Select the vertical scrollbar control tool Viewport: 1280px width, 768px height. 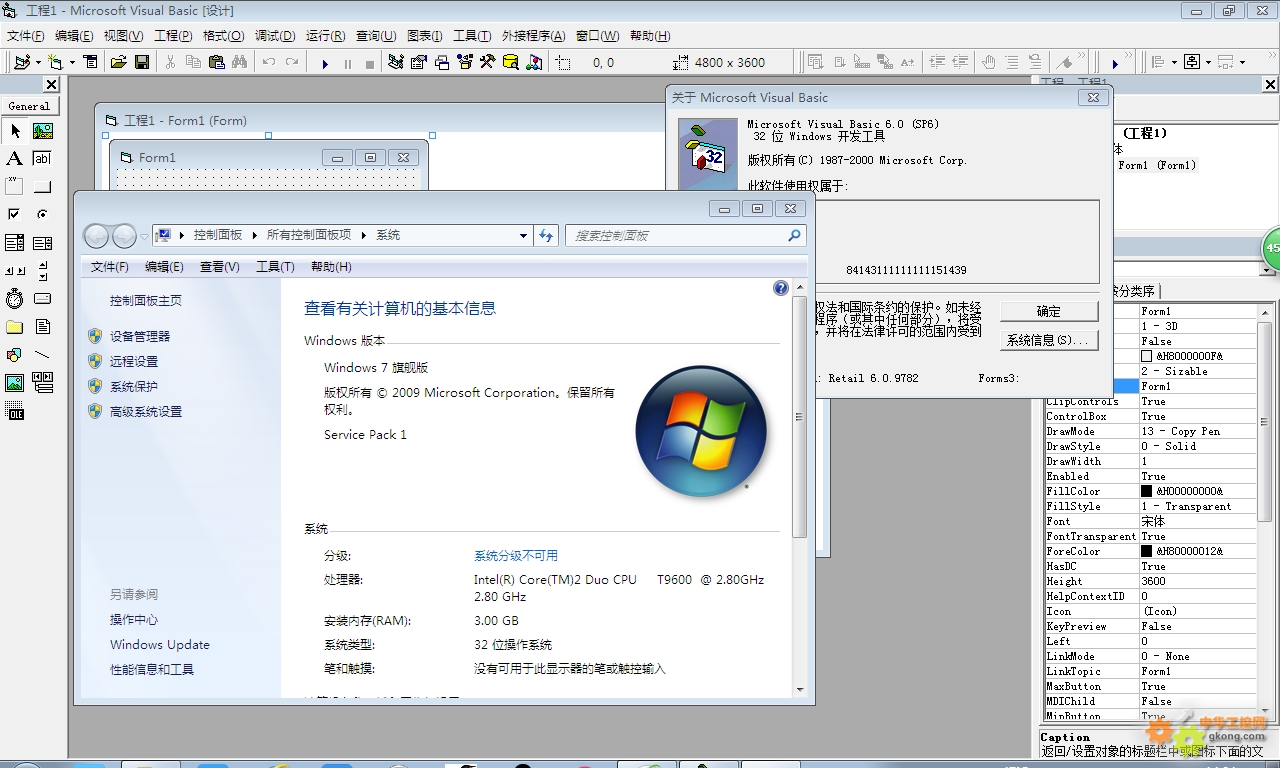(43, 271)
